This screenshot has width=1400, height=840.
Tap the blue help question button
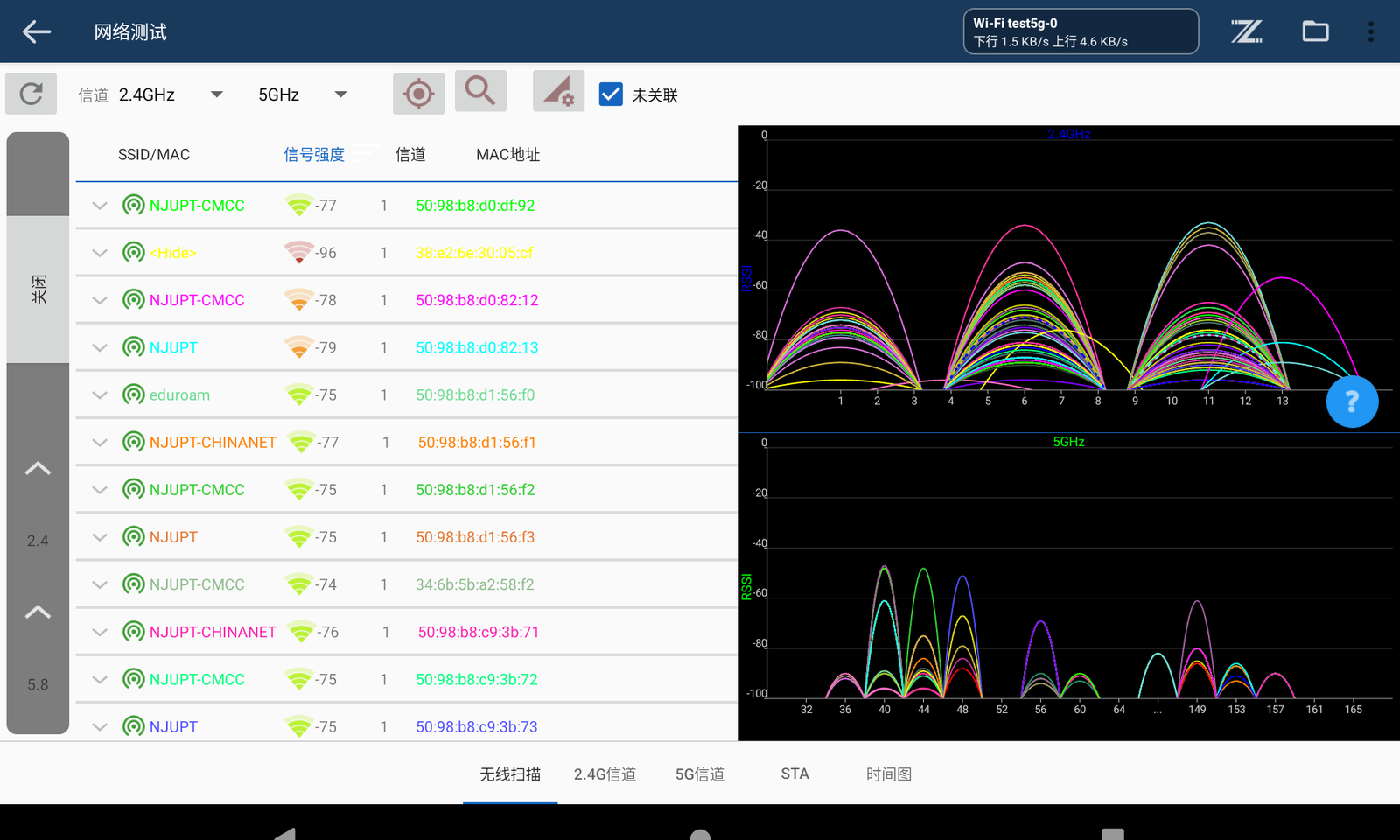[1352, 402]
